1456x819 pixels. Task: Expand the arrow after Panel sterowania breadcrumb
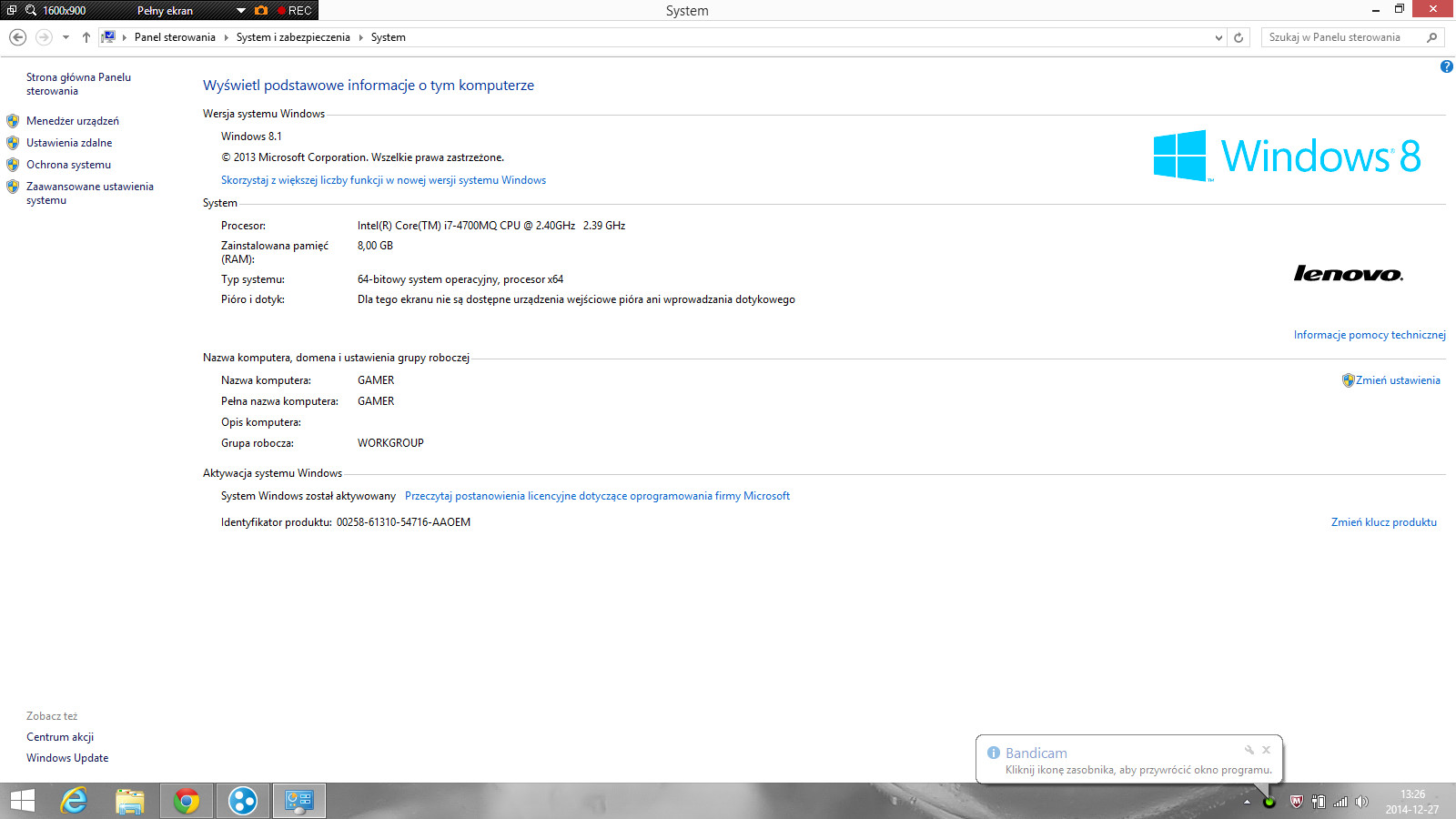click(227, 37)
